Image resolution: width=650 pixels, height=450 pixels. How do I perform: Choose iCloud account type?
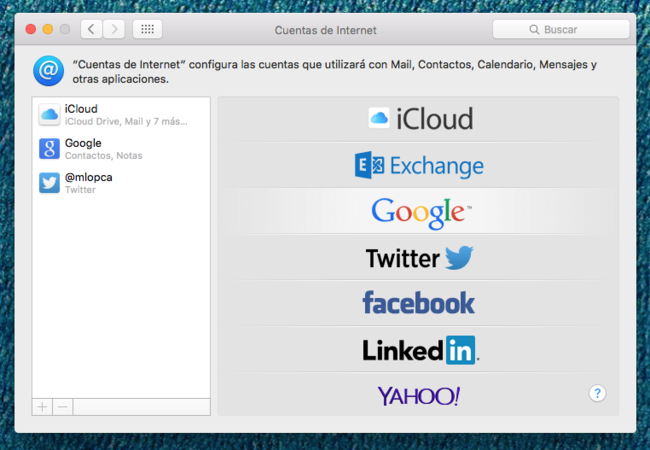point(418,119)
